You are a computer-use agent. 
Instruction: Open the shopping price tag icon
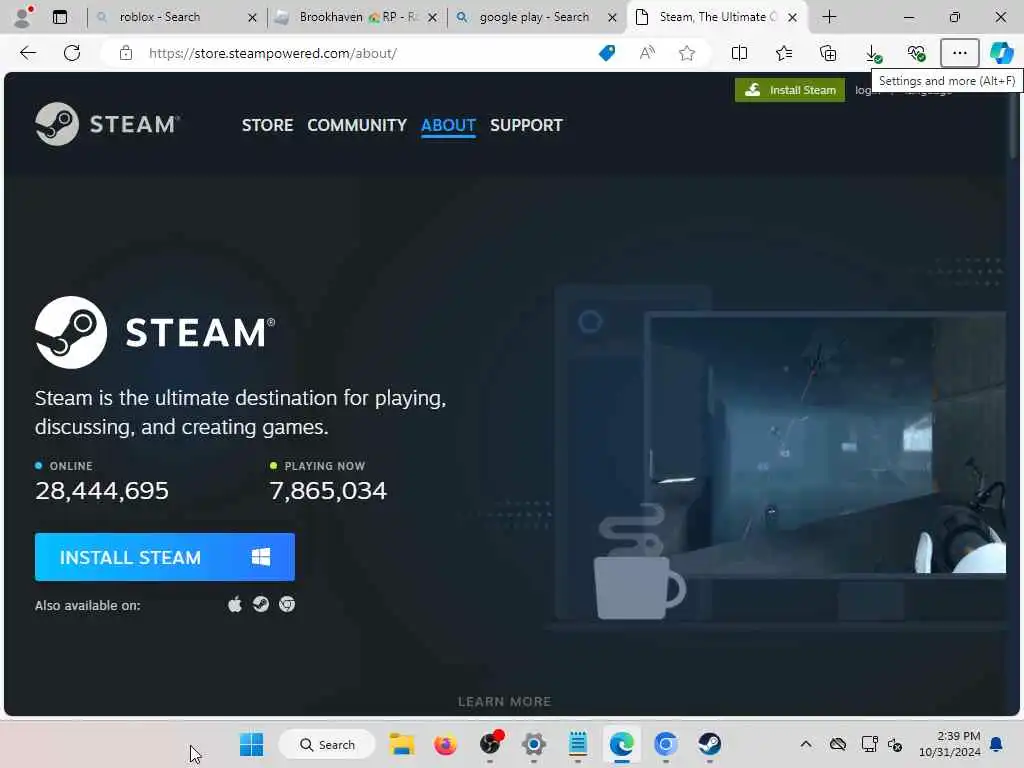point(607,53)
